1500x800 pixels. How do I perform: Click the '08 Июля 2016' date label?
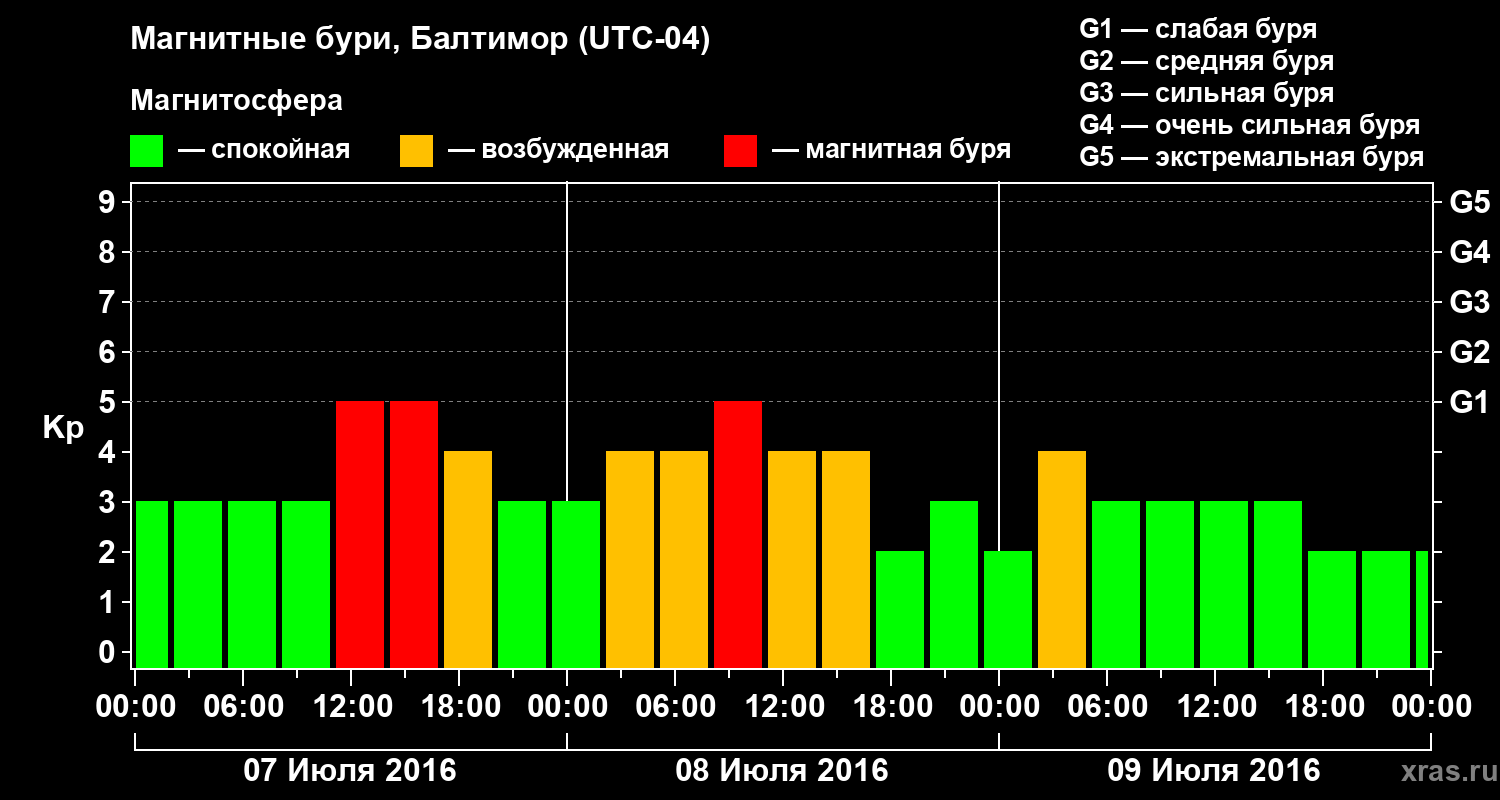(x=782, y=771)
